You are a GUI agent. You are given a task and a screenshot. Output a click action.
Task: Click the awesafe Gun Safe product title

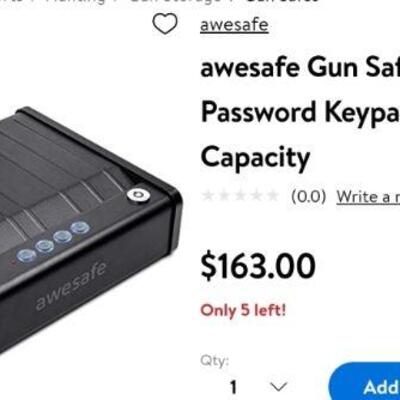(x=300, y=112)
